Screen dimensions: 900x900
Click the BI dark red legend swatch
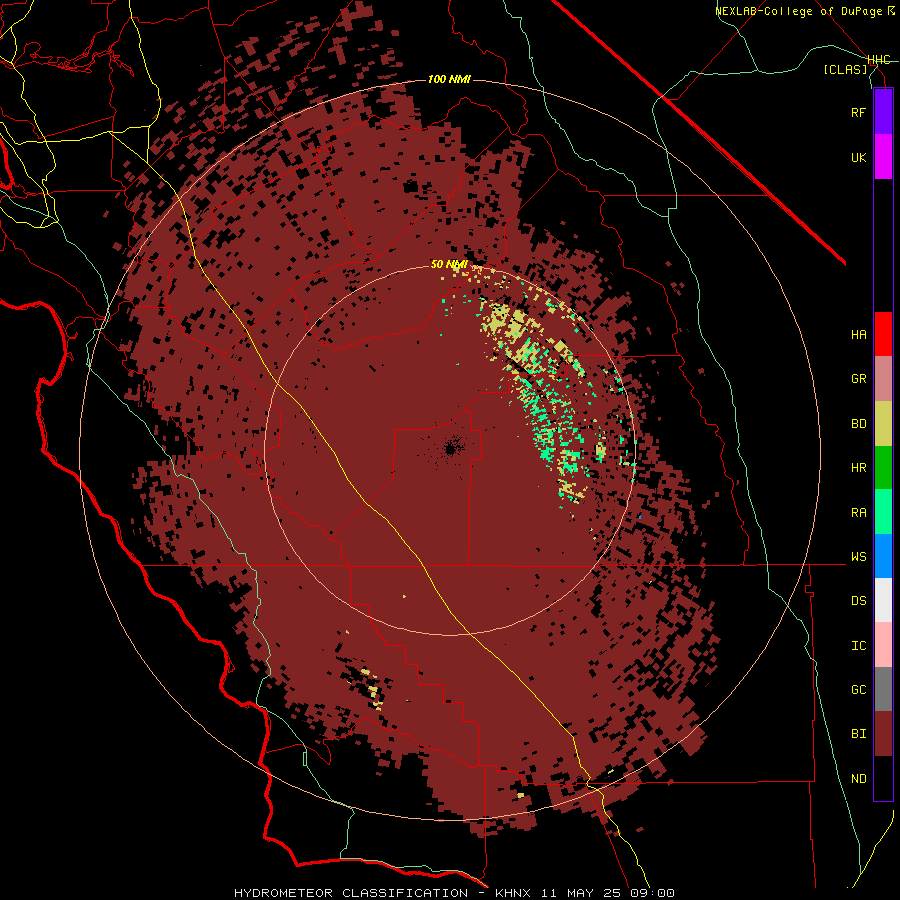click(883, 734)
